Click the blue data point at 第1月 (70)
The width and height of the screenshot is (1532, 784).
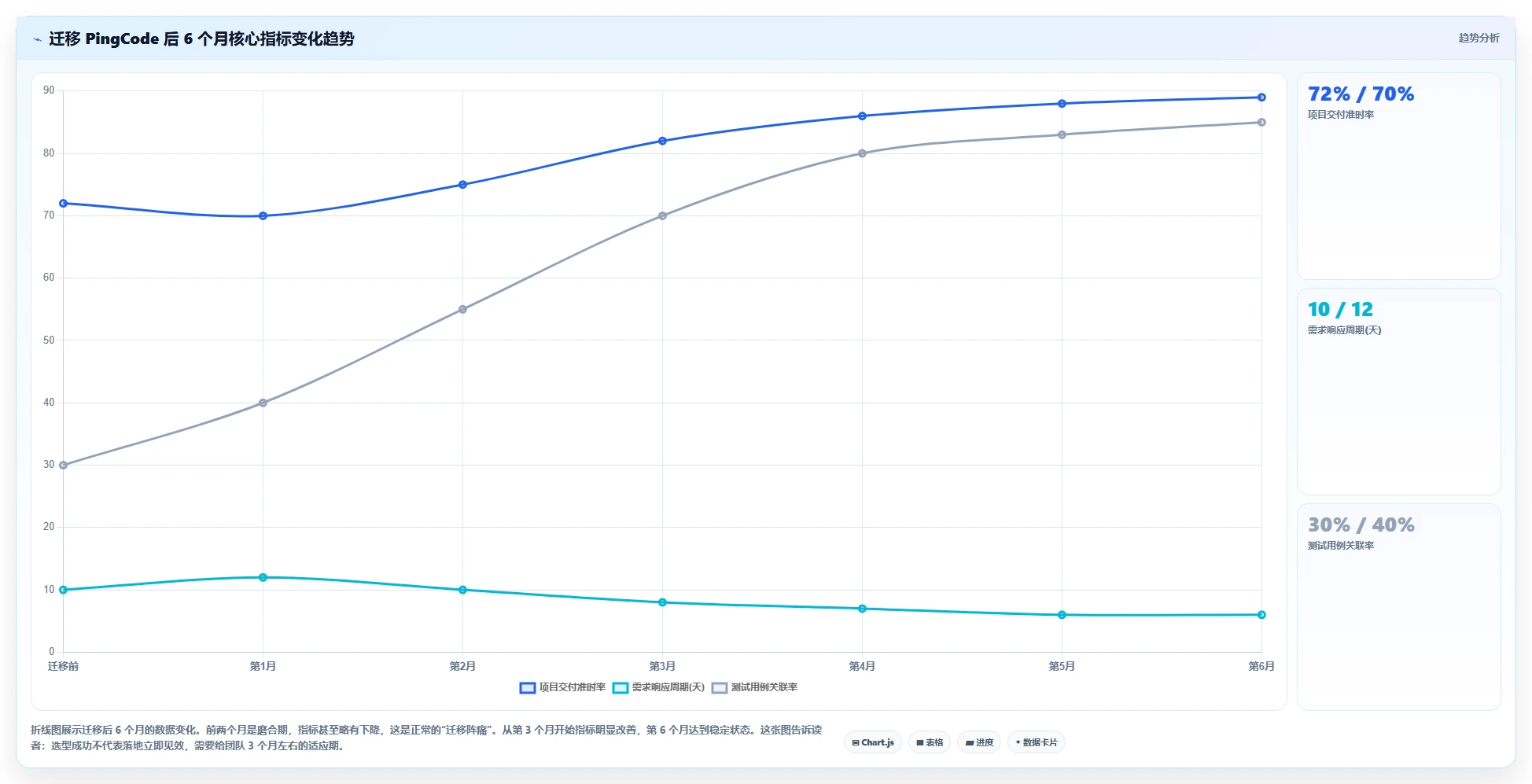263,216
